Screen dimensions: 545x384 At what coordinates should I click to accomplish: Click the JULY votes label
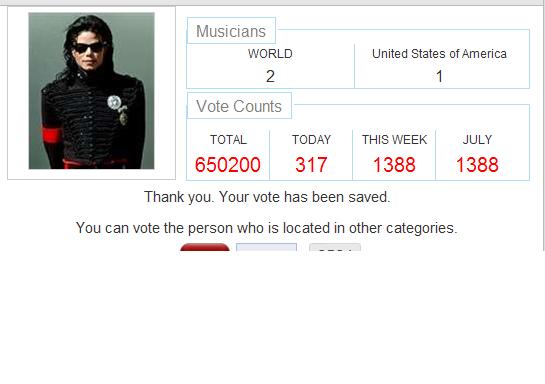pos(477,140)
